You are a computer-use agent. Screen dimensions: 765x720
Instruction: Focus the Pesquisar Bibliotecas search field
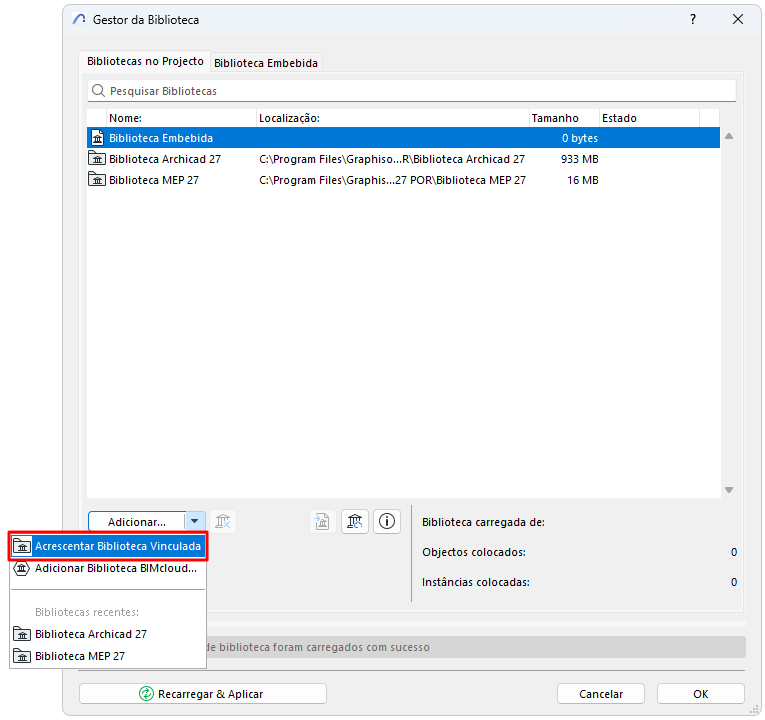(412, 91)
